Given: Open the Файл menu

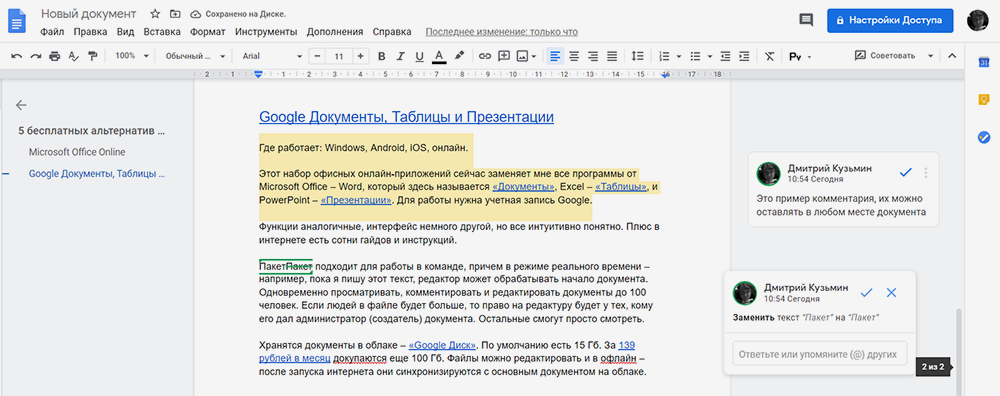Looking at the screenshot, I should point(52,32).
